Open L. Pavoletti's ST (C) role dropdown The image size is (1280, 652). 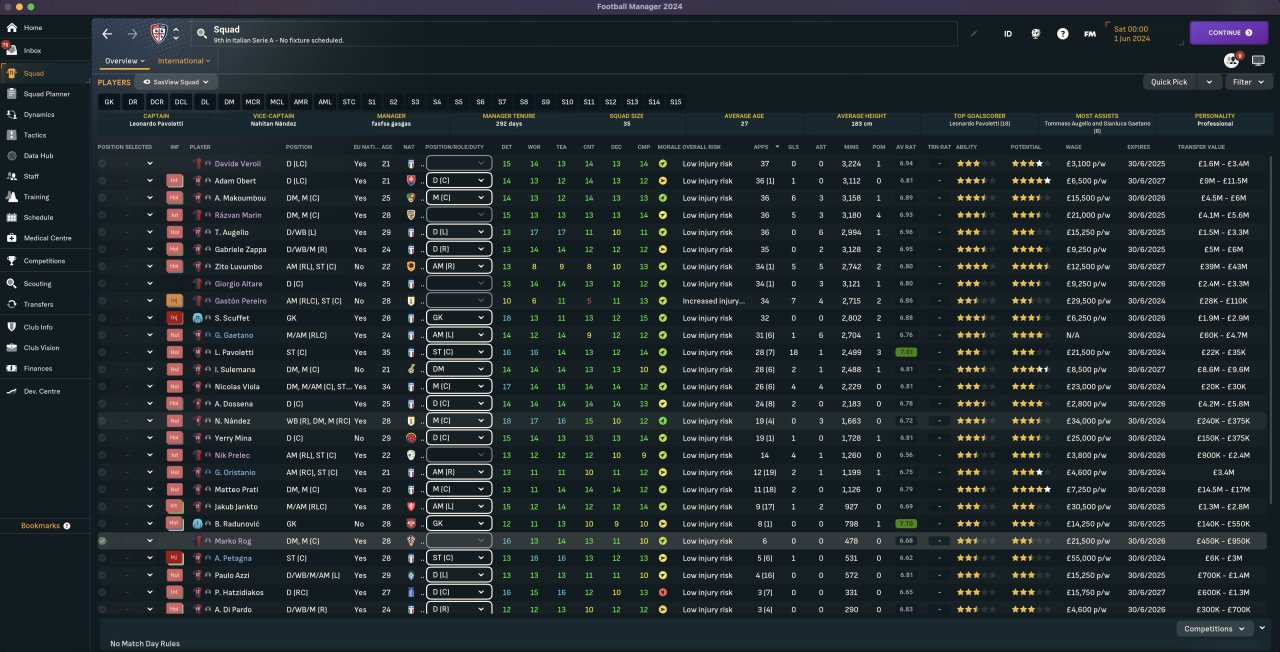[x=458, y=352]
